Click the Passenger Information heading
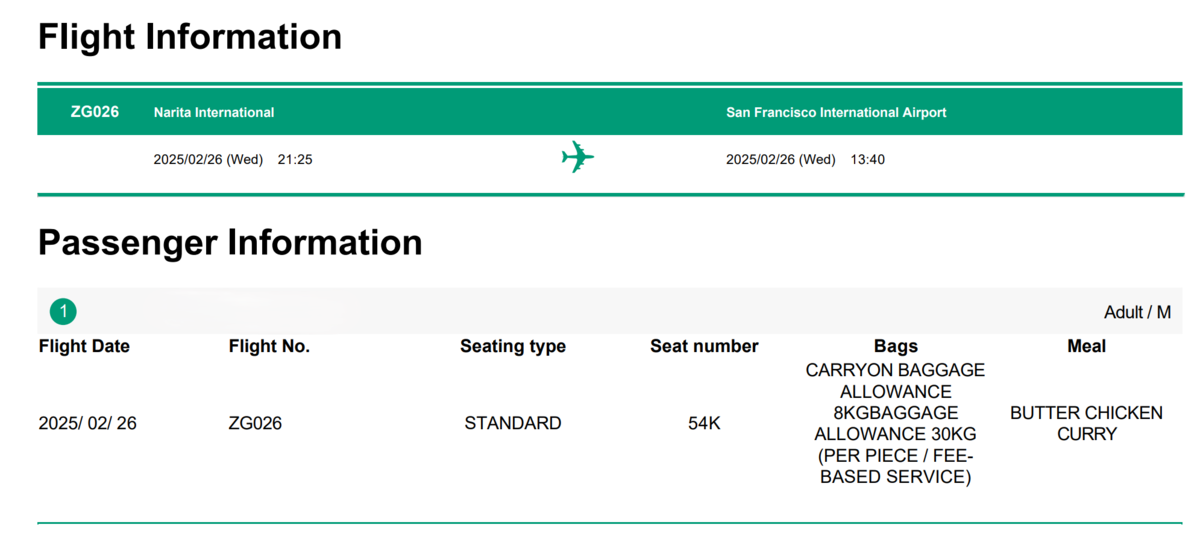Image resolution: width=1200 pixels, height=545 pixels. pyautogui.click(x=230, y=243)
